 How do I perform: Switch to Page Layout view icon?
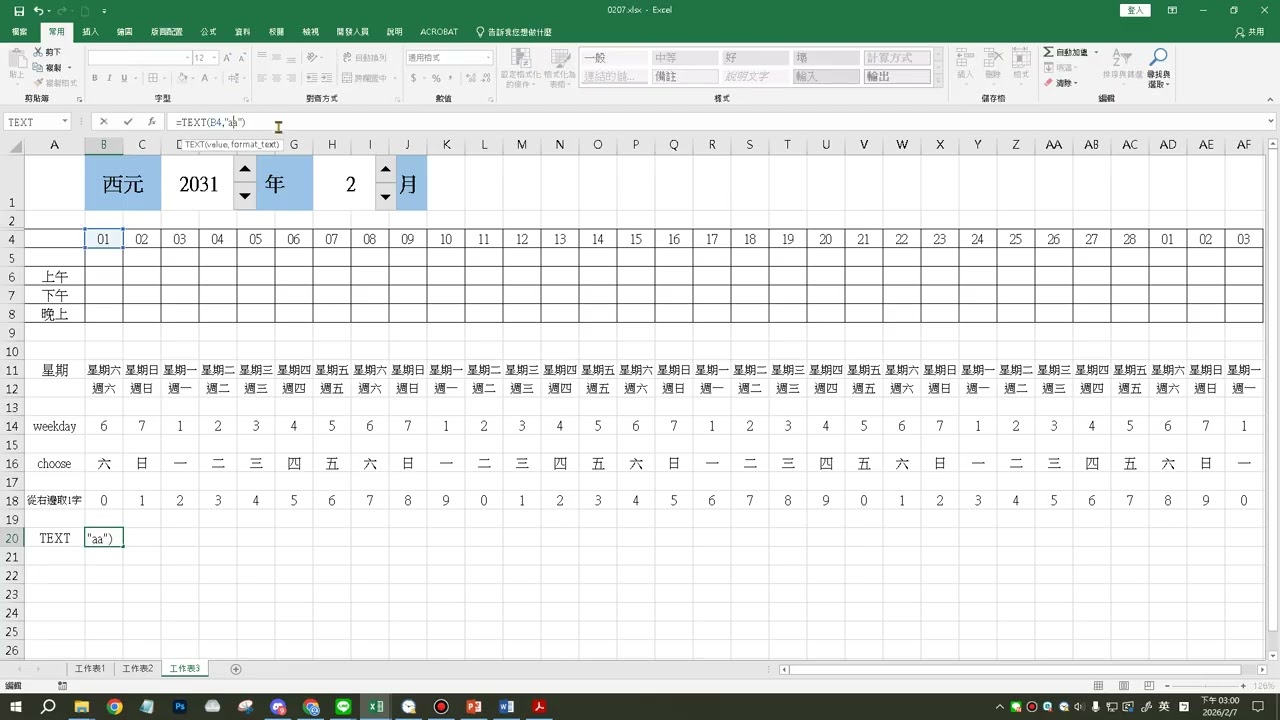tap(1124, 686)
